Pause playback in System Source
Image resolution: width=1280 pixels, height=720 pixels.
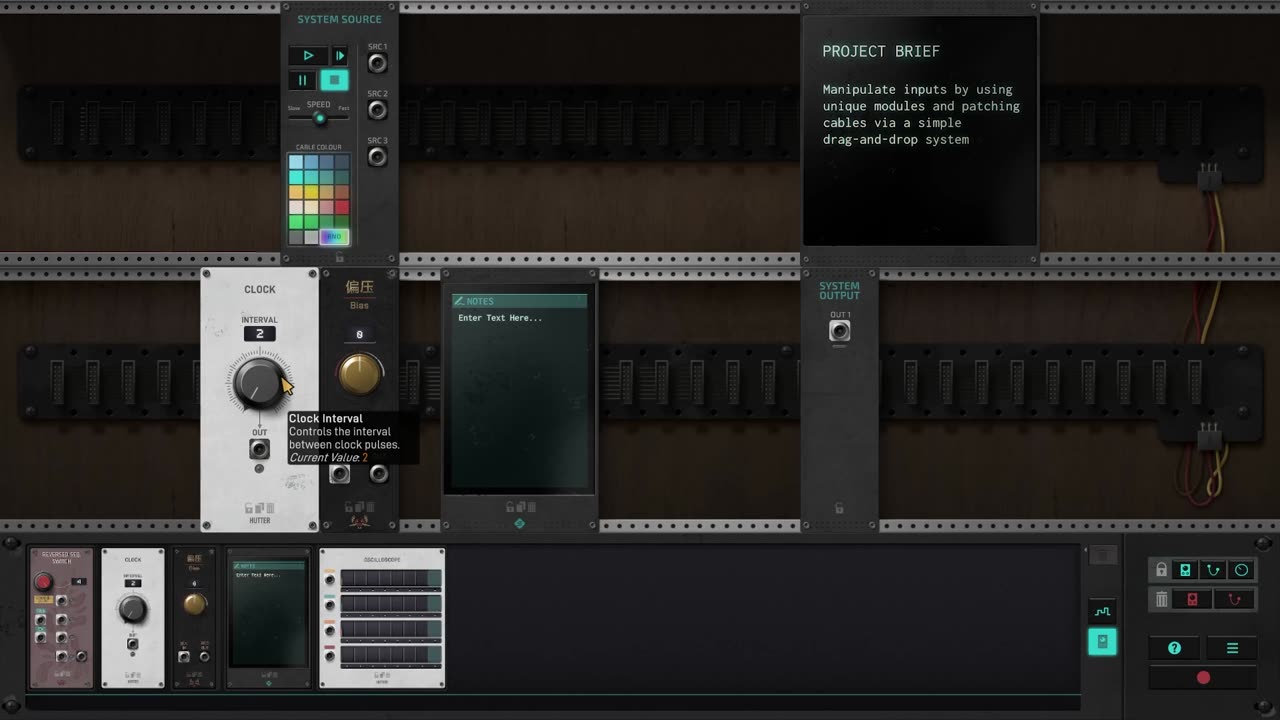pyautogui.click(x=303, y=80)
